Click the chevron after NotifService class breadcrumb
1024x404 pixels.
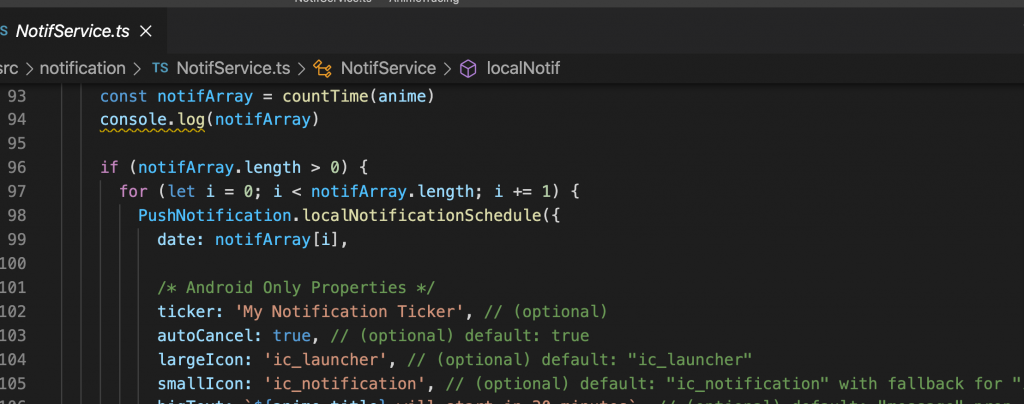(x=447, y=69)
